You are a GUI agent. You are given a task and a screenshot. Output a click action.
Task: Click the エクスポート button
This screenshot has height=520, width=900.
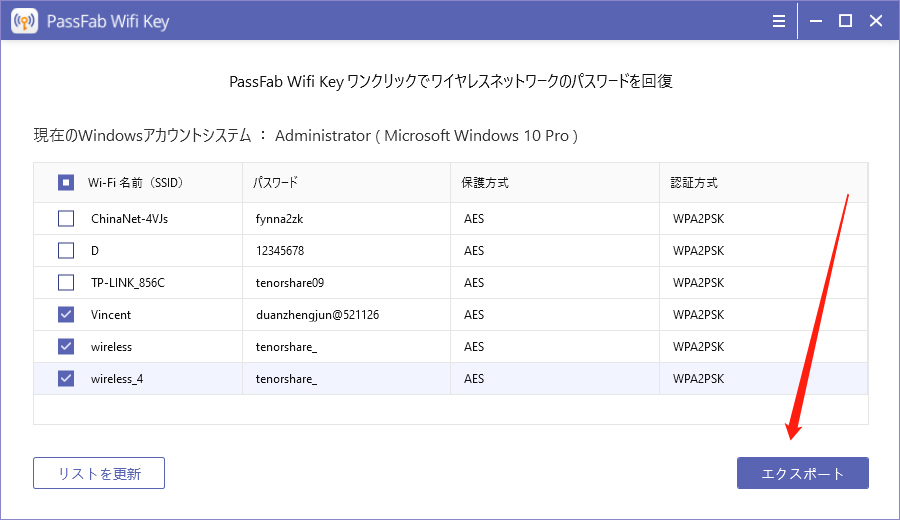(802, 473)
